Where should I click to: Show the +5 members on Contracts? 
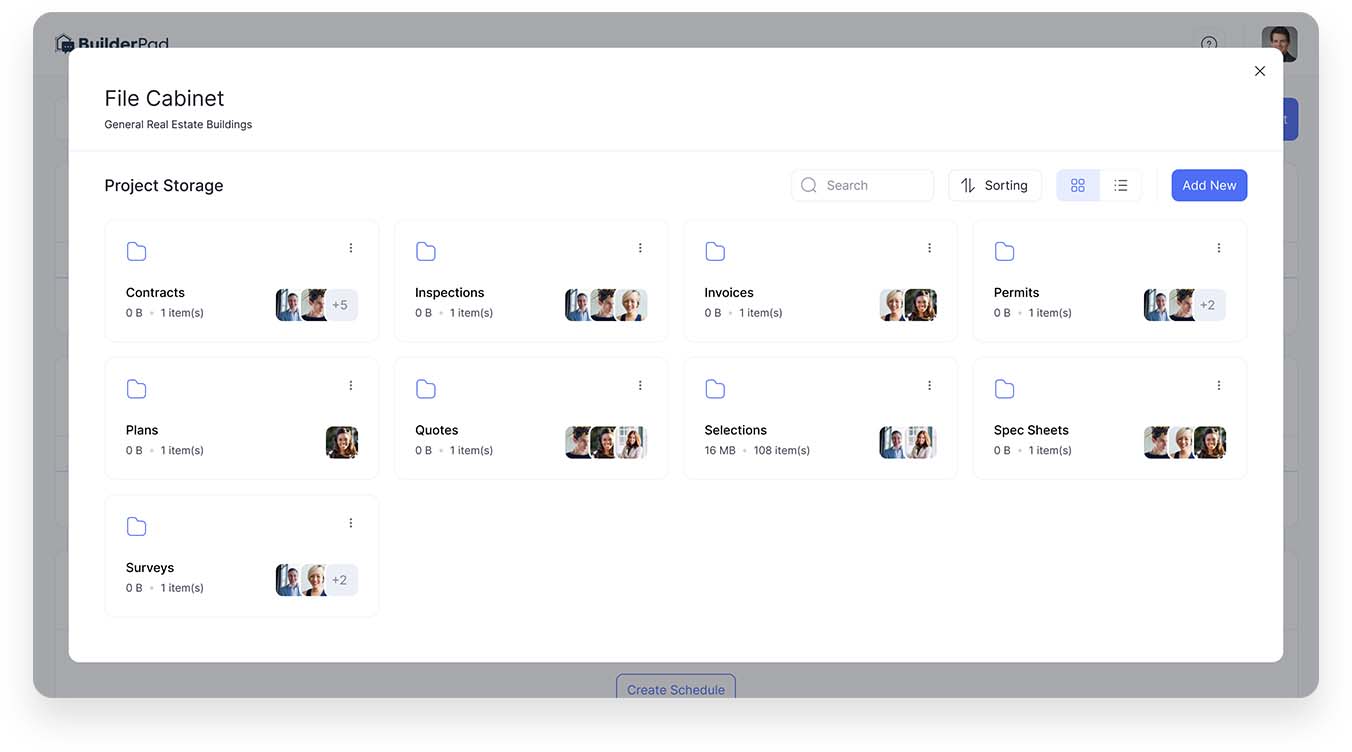point(340,305)
